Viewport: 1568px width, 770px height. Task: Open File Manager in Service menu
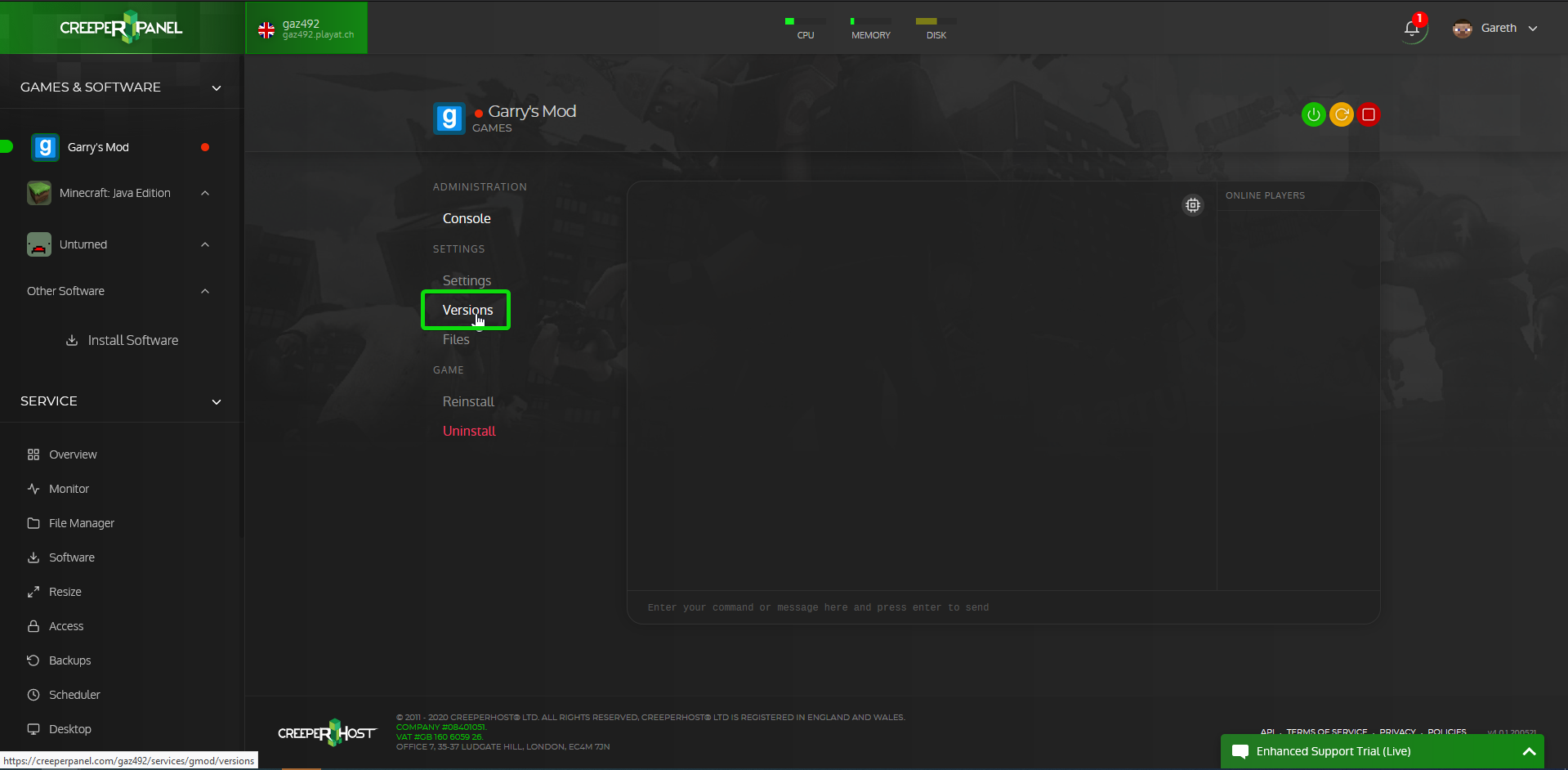(x=82, y=523)
